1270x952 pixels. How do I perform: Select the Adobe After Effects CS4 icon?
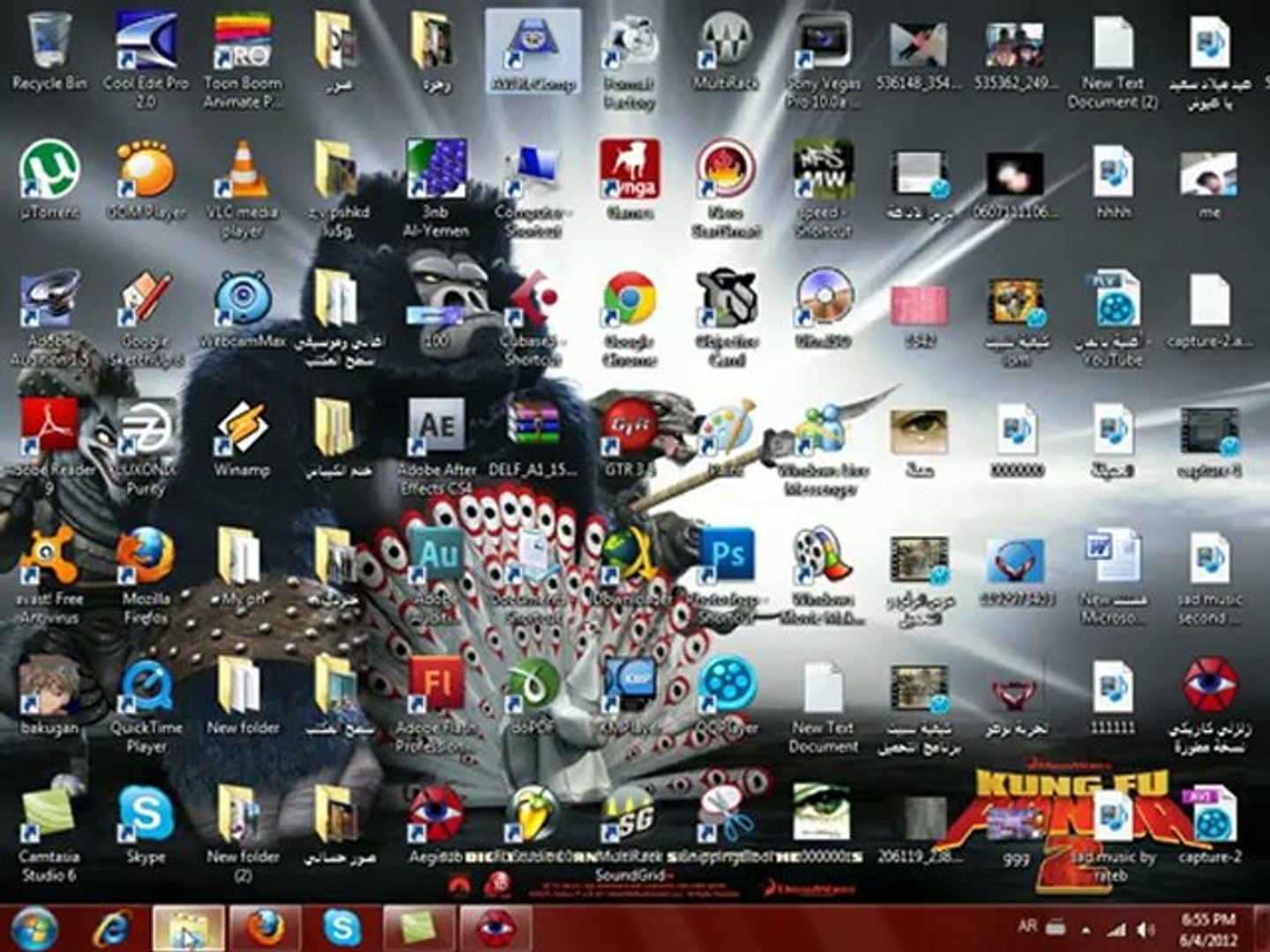[x=437, y=446]
